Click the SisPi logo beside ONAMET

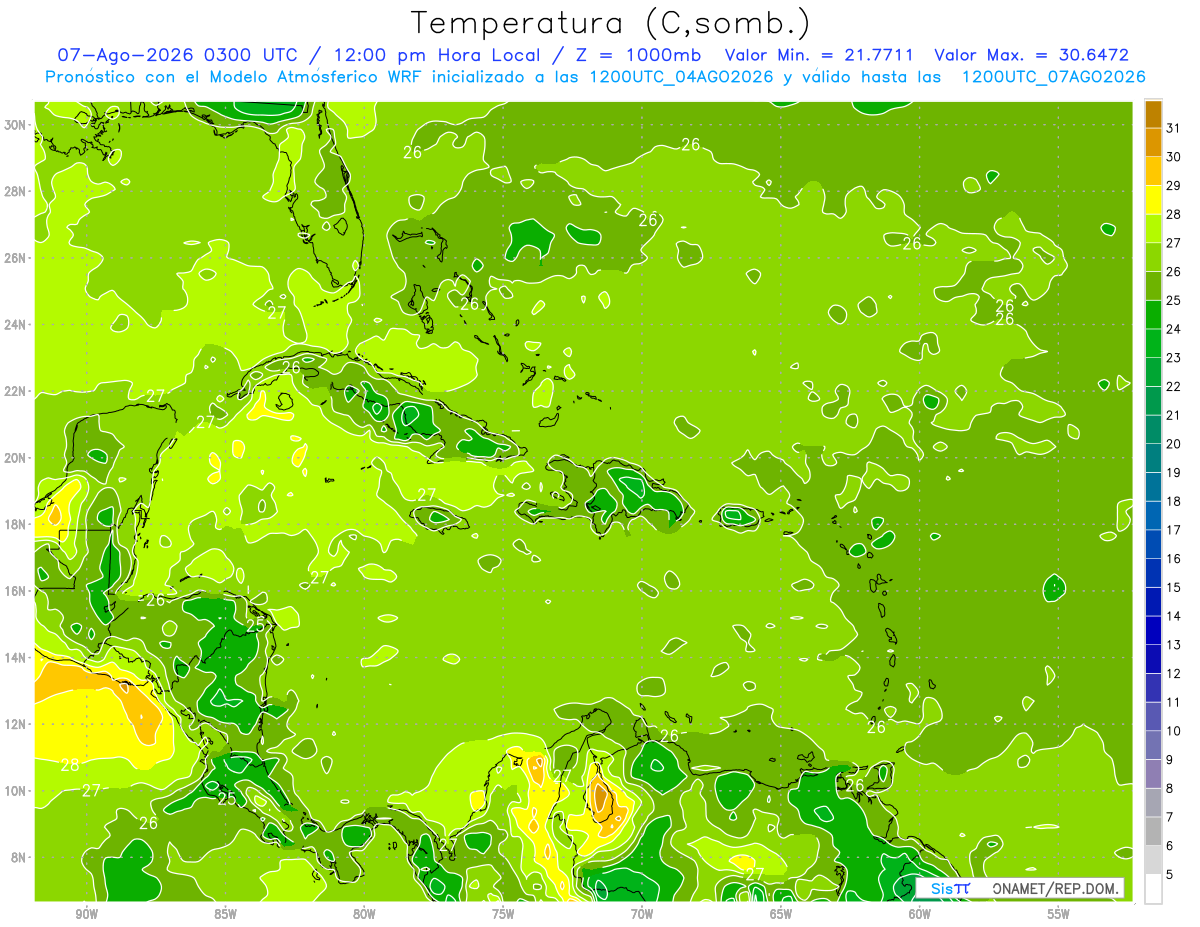click(x=950, y=888)
